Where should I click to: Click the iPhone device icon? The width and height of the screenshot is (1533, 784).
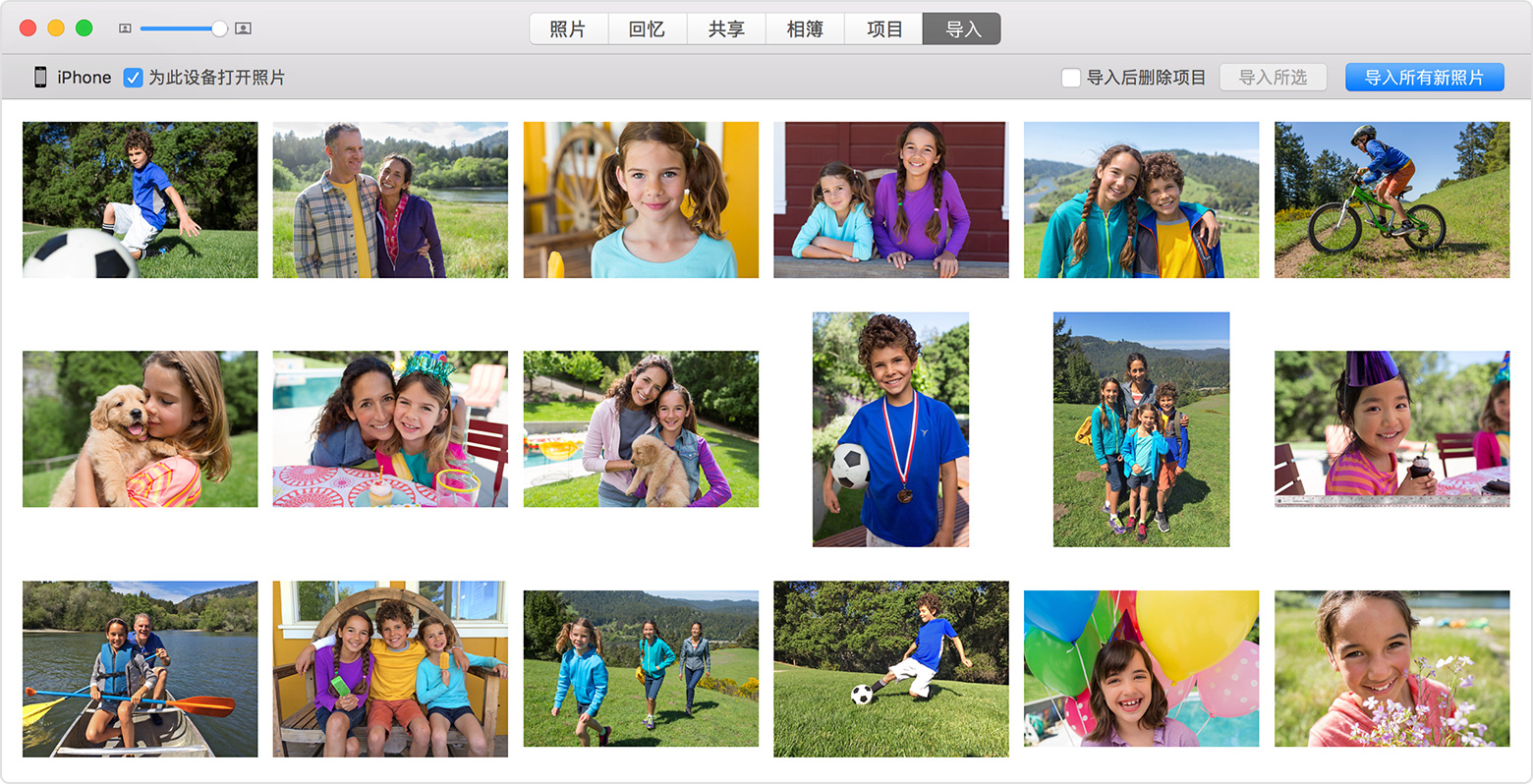(40, 77)
